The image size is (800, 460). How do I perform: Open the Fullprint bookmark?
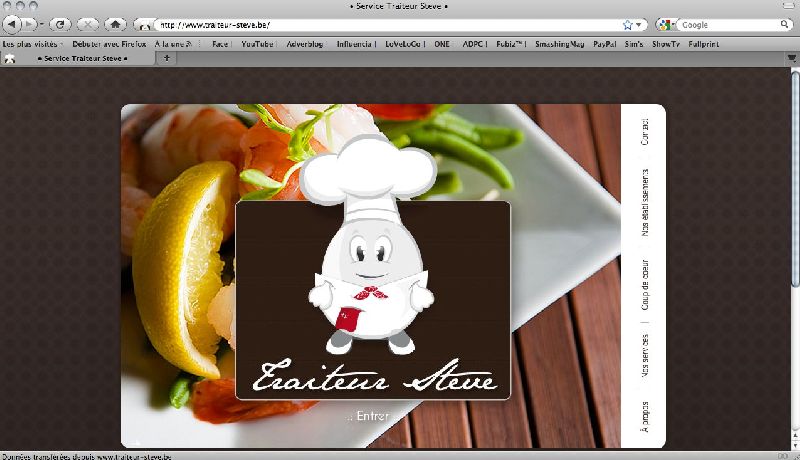pyautogui.click(x=704, y=44)
